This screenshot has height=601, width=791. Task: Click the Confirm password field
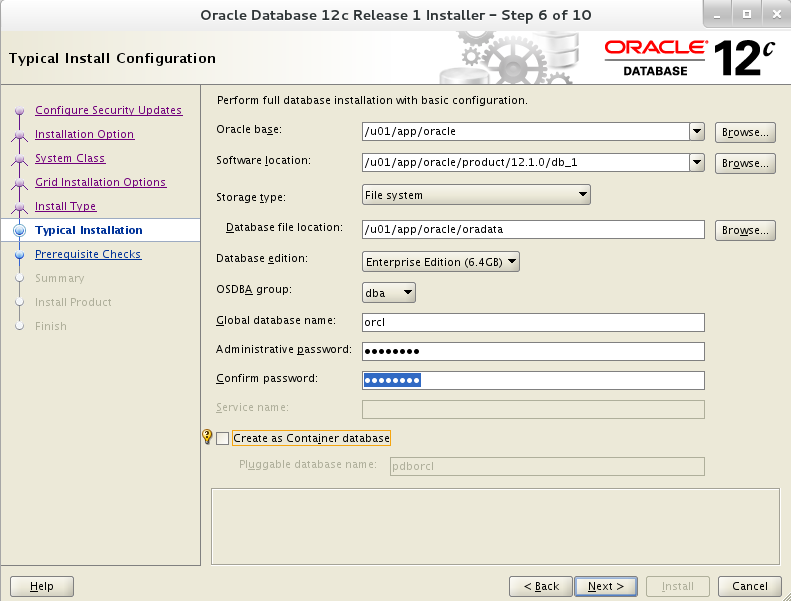tap(533, 380)
